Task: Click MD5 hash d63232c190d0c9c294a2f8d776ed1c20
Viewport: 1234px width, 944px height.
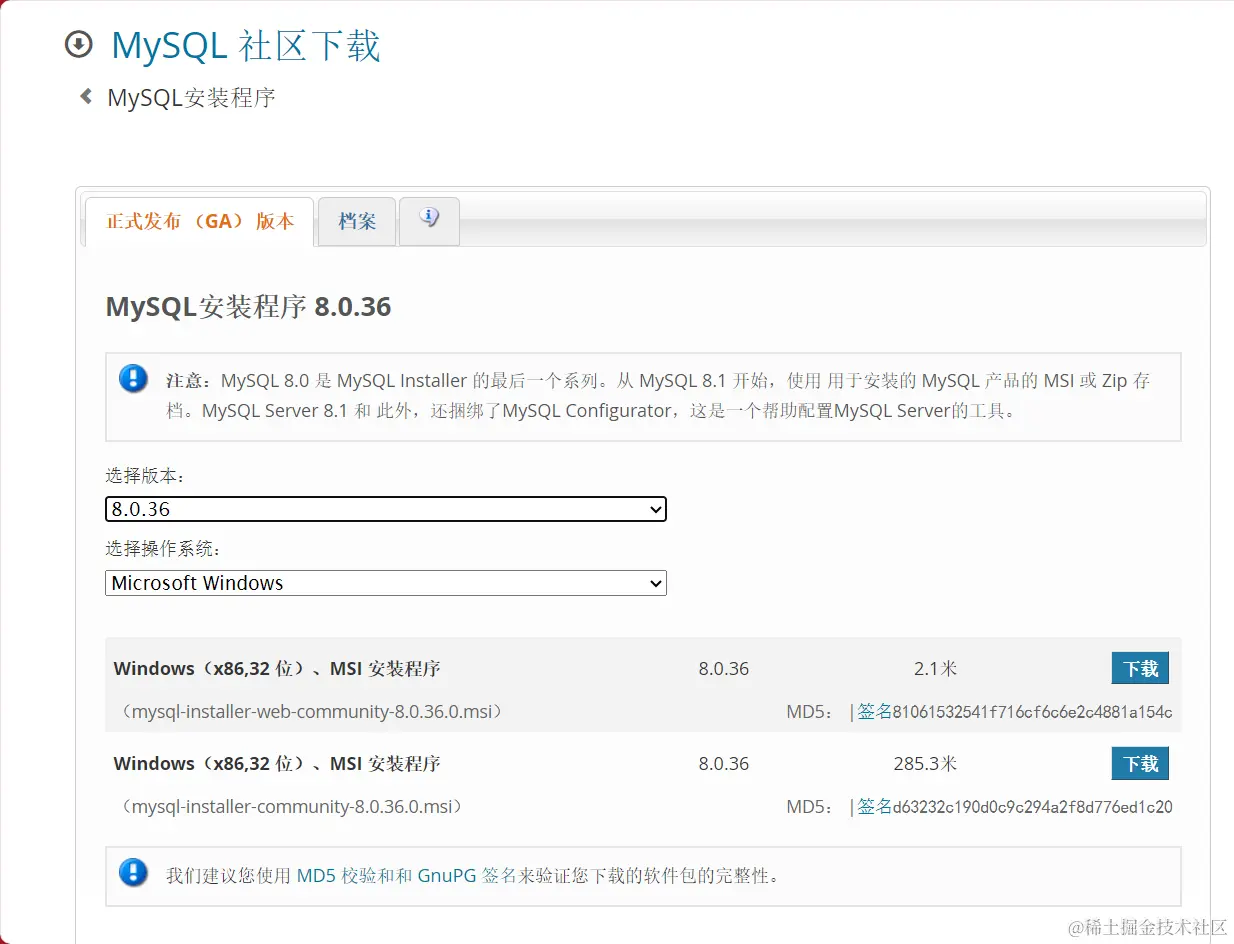Action: pos(1033,806)
